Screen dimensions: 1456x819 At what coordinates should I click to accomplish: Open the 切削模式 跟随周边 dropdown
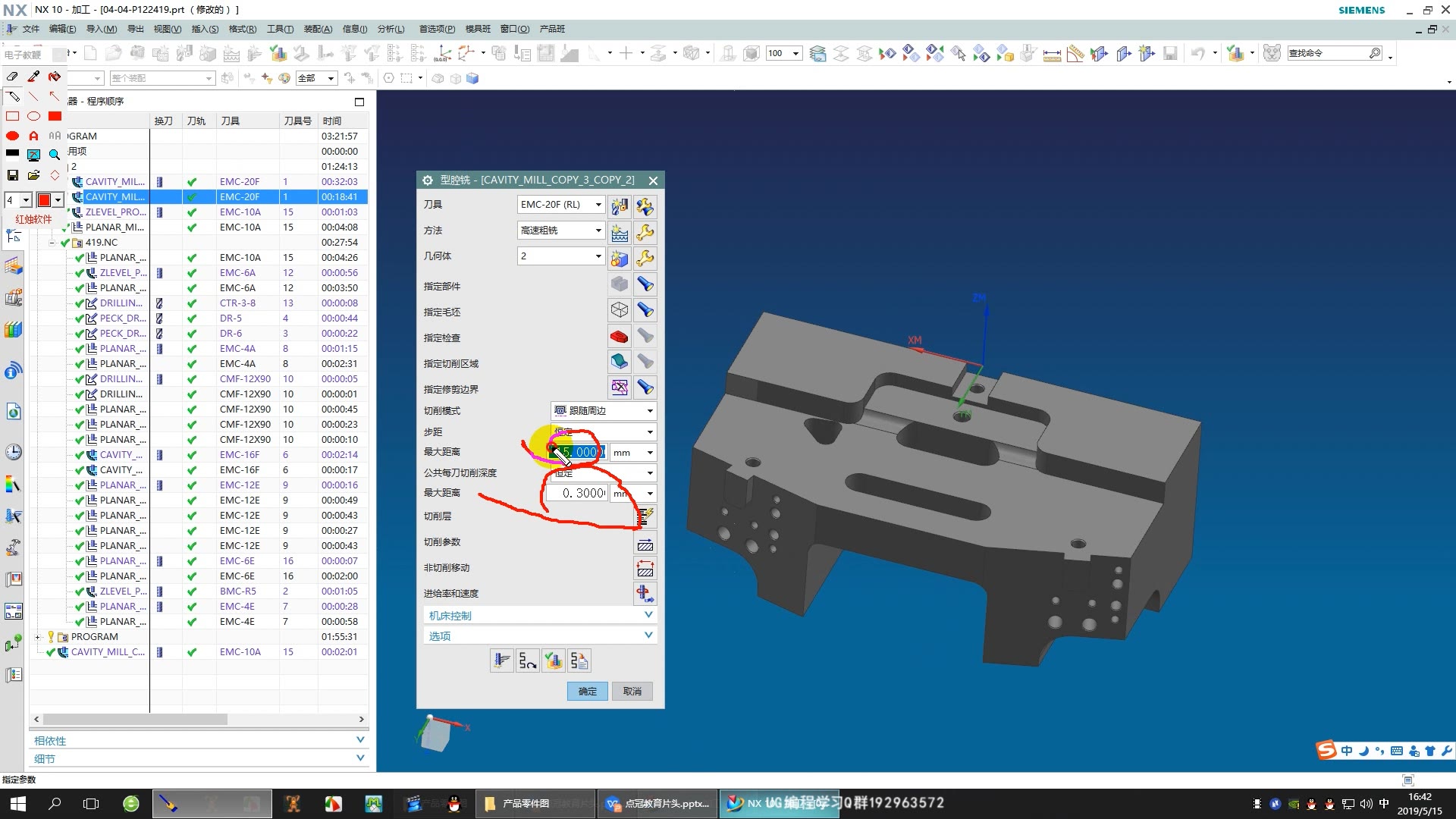[649, 411]
